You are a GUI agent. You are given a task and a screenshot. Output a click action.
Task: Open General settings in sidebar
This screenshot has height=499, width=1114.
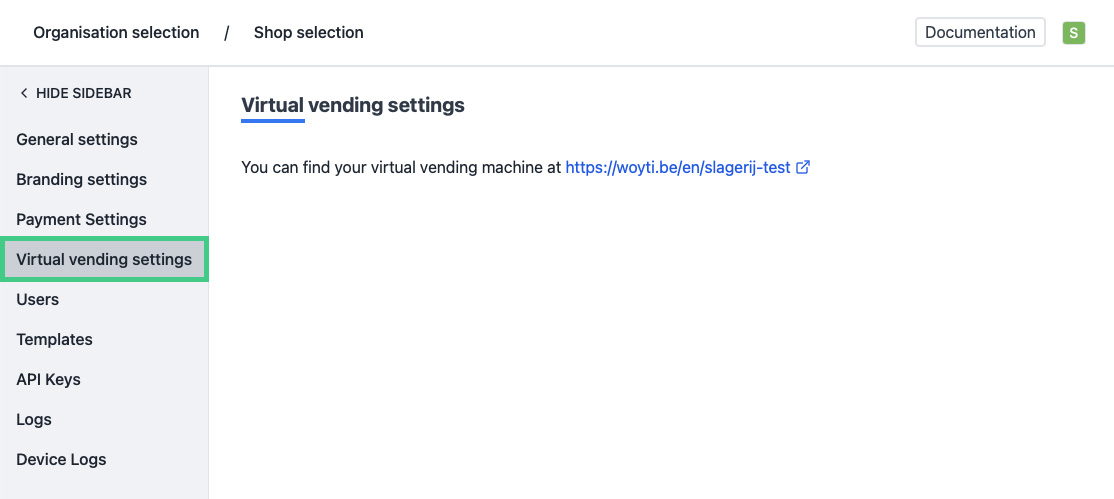[x=77, y=140]
